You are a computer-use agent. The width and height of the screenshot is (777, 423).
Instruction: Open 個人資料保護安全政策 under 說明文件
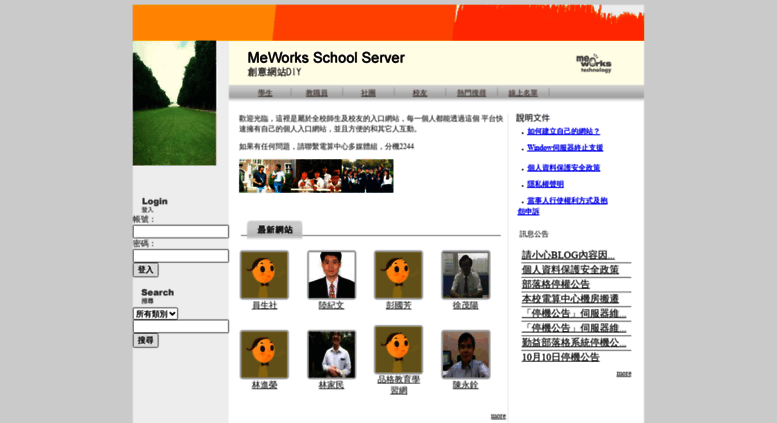click(x=563, y=167)
